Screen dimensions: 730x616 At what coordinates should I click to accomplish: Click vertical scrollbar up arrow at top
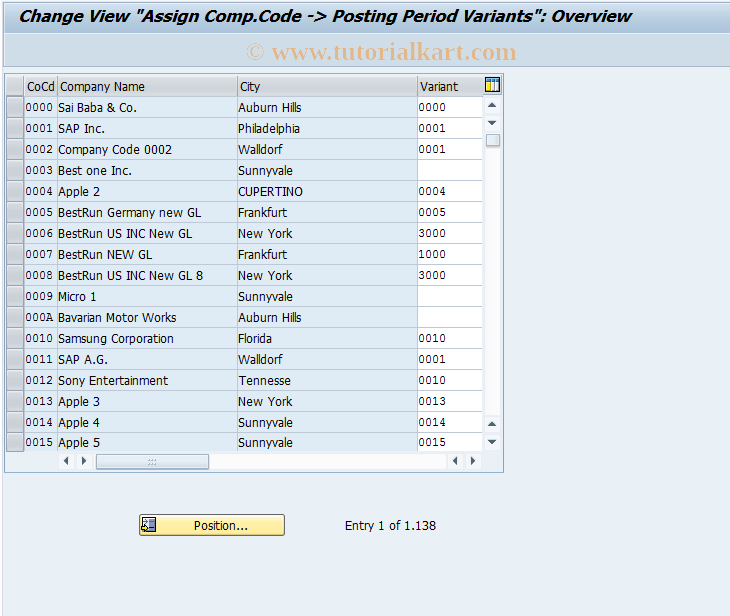pyautogui.click(x=492, y=106)
